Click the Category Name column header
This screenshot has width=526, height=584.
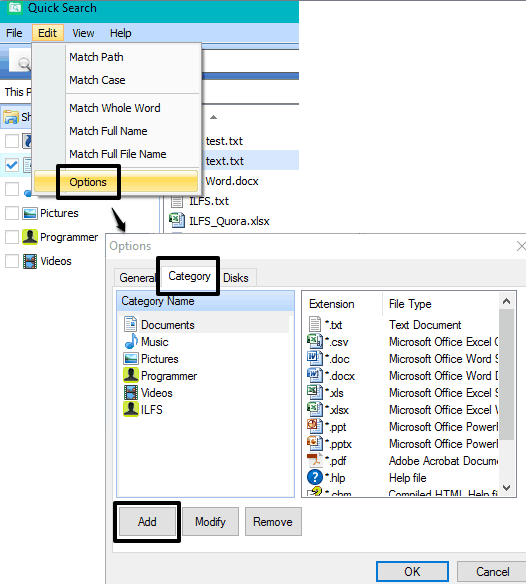pos(205,301)
